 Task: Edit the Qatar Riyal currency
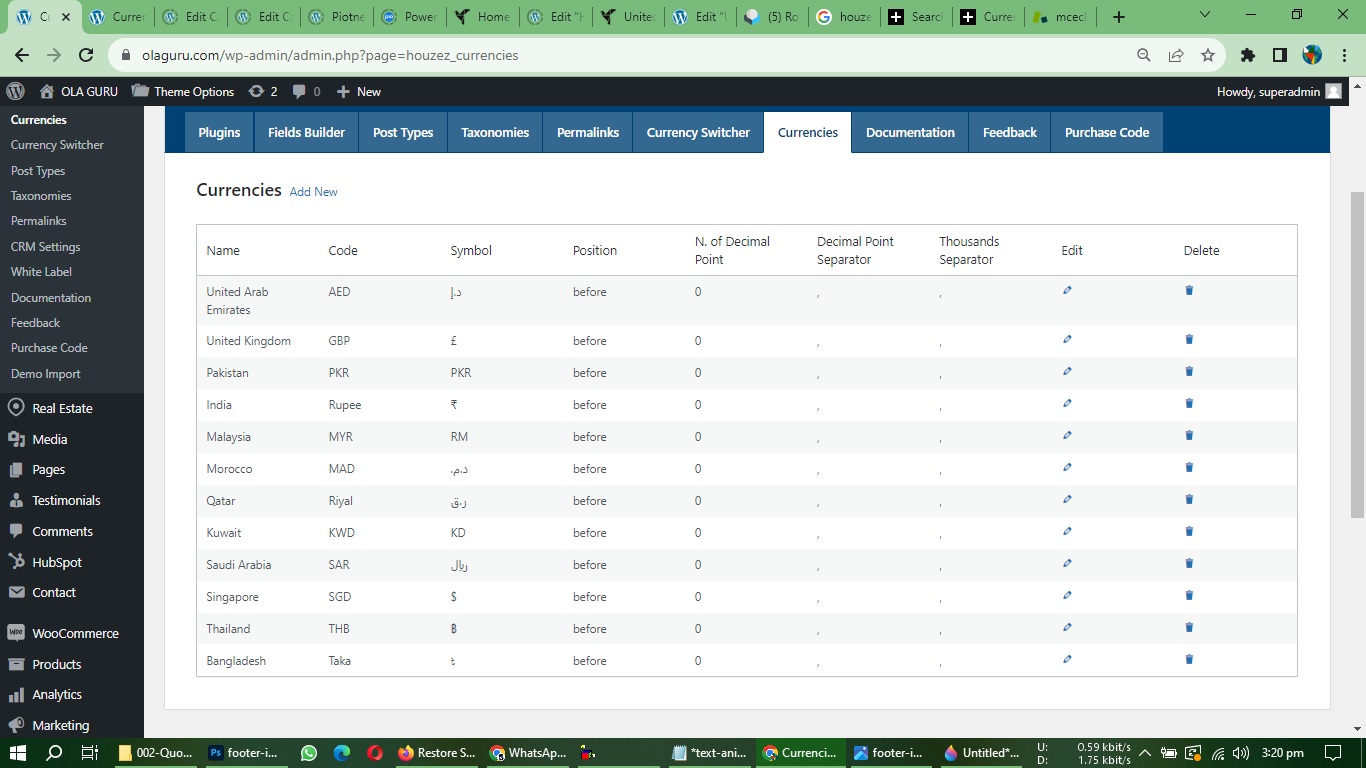pos(1067,499)
